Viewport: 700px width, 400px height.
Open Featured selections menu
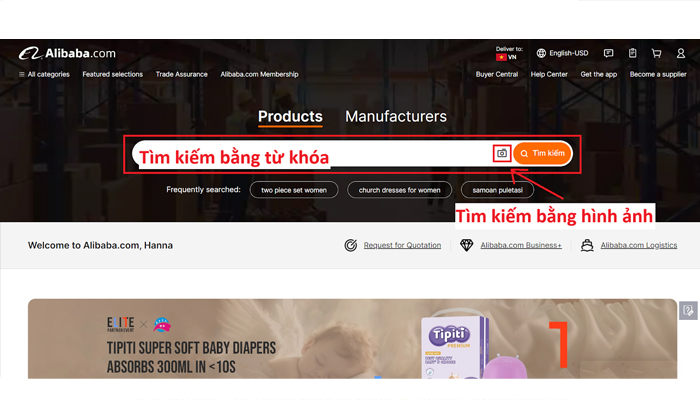[112, 75]
